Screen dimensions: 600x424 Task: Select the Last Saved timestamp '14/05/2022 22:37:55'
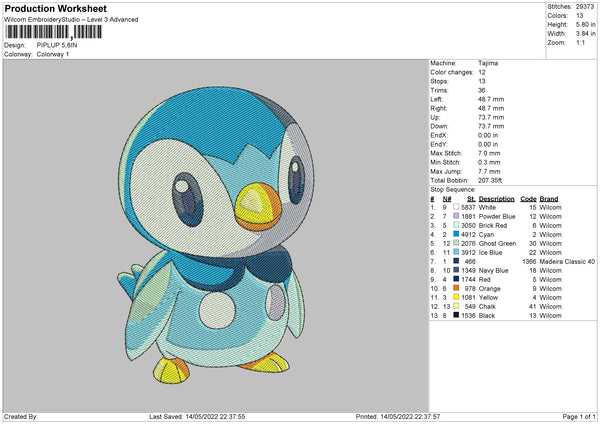click(x=215, y=416)
